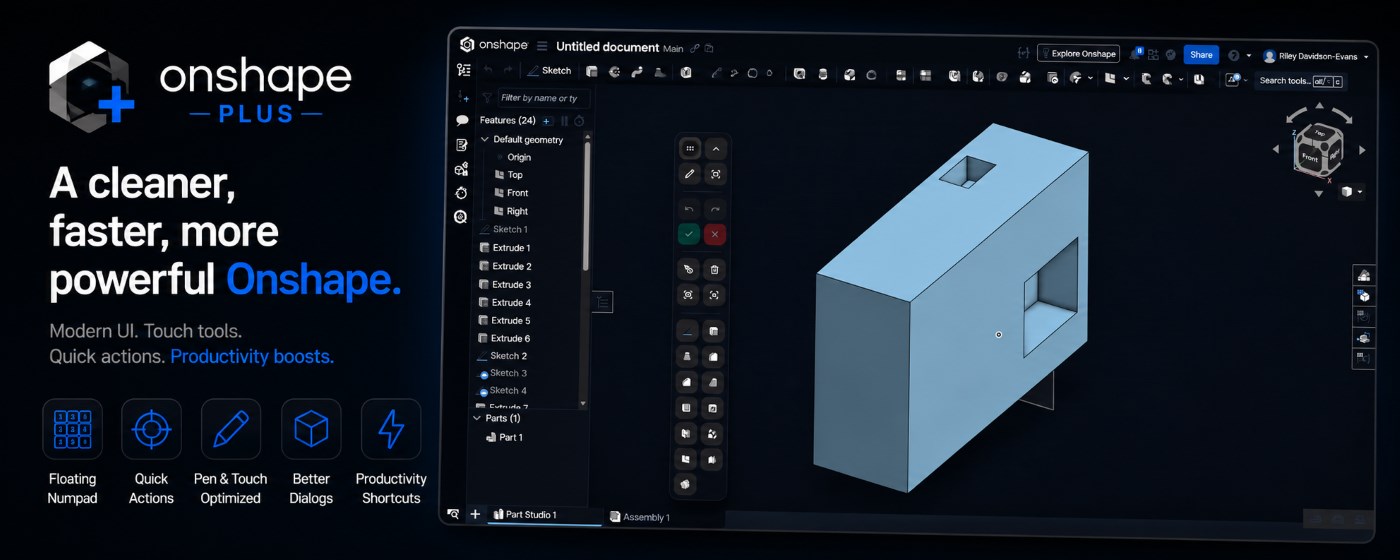The image size is (1400, 560).
Task: Open the notifications bell icon
Action: (x=1136, y=54)
